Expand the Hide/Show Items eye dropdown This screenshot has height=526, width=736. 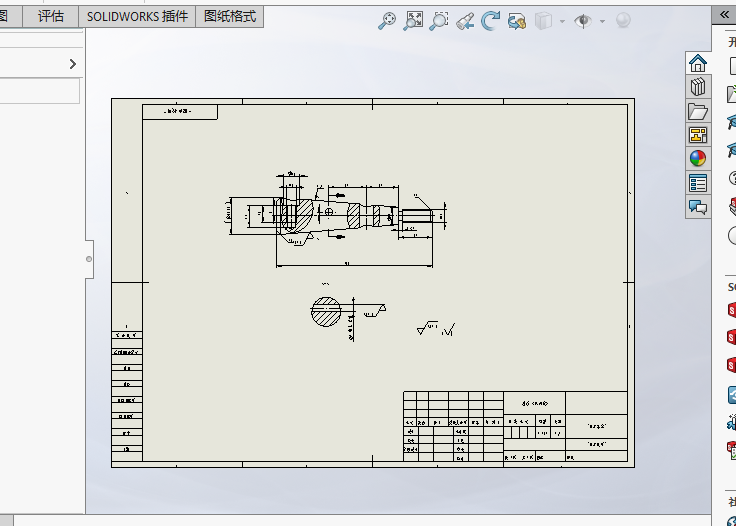click(x=602, y=21)
